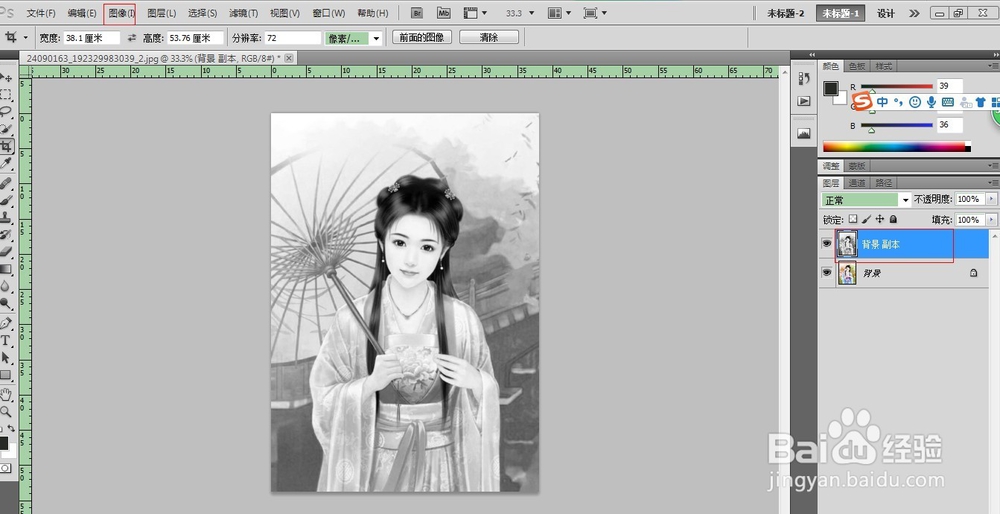The width and height of the screenshot is (1000, 514).
Task: Open Mini Bridge with the Mb icon
Action: 444,13
